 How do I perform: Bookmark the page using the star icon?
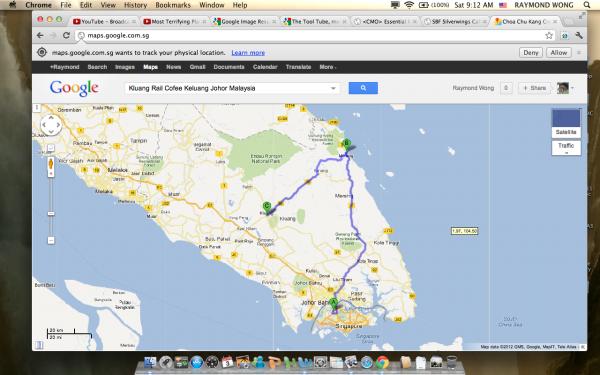[x=549, y=36]
